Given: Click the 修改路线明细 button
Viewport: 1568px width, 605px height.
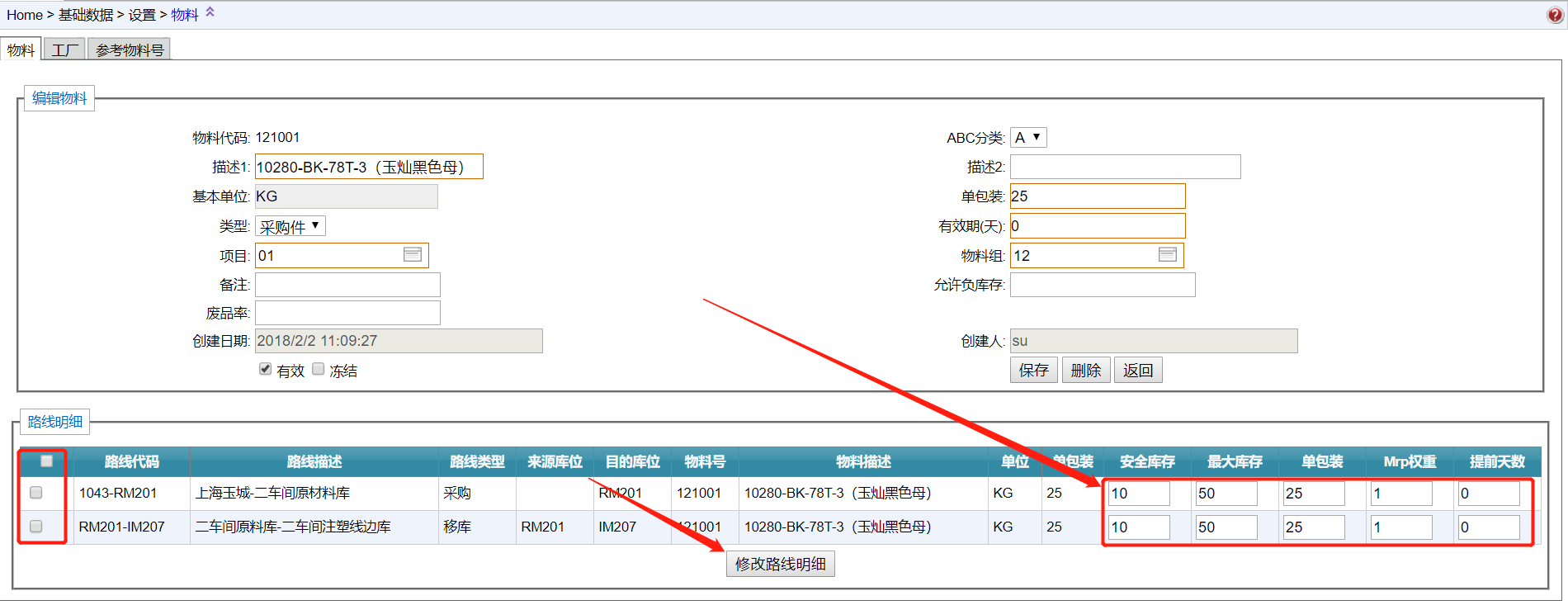Looking at the screenshot, I should (x=781, y=564).
